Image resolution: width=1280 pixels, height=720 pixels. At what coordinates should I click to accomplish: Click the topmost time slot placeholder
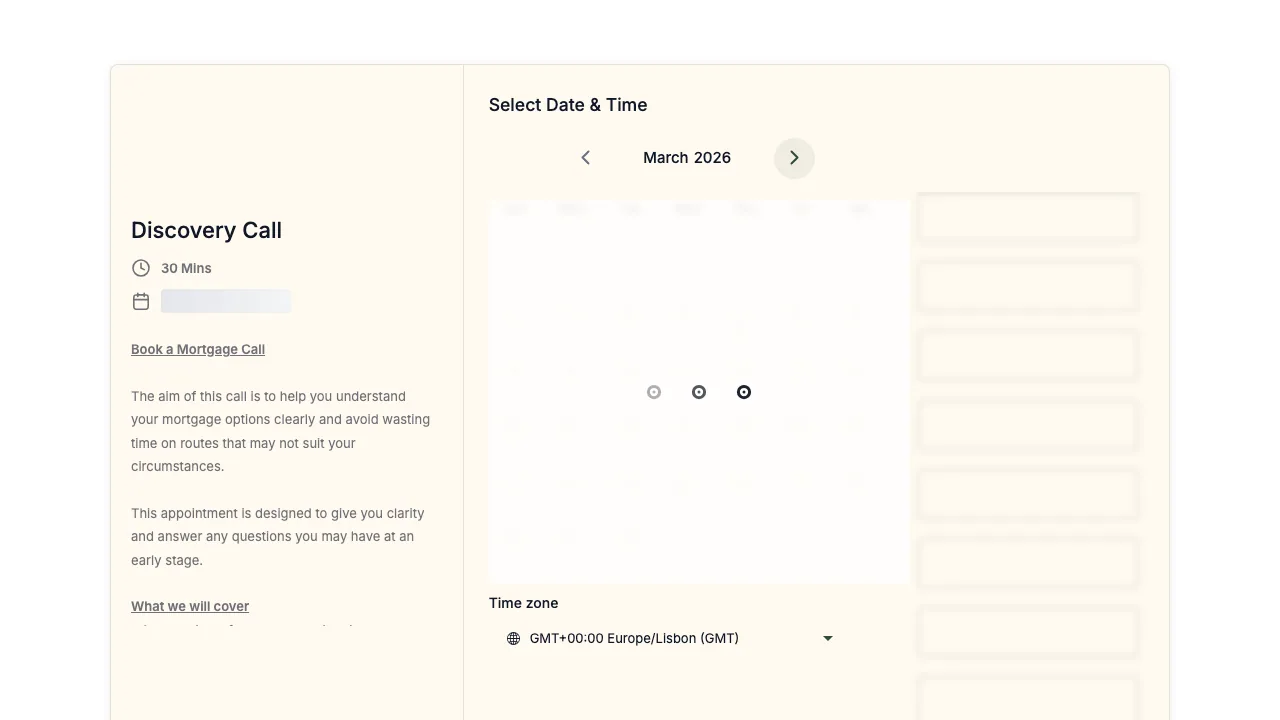[1027, 217]
